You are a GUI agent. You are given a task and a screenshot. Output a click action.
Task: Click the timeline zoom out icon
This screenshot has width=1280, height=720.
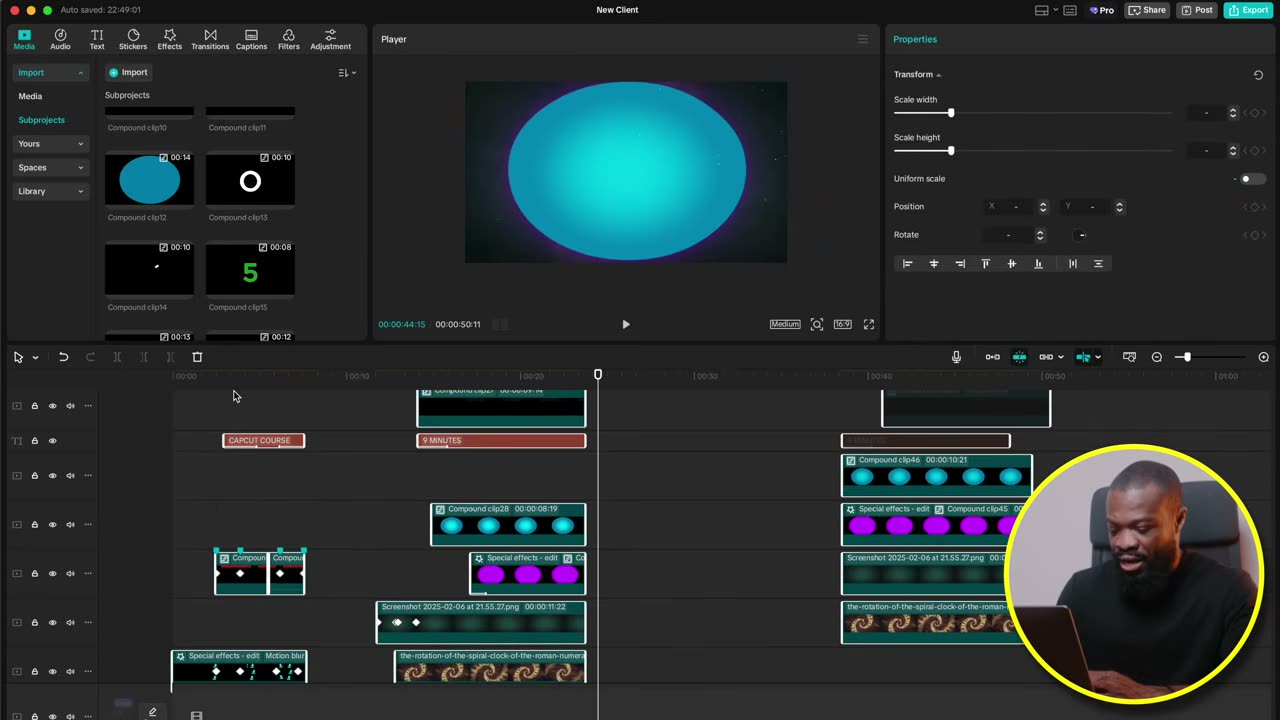point(1157,357)
